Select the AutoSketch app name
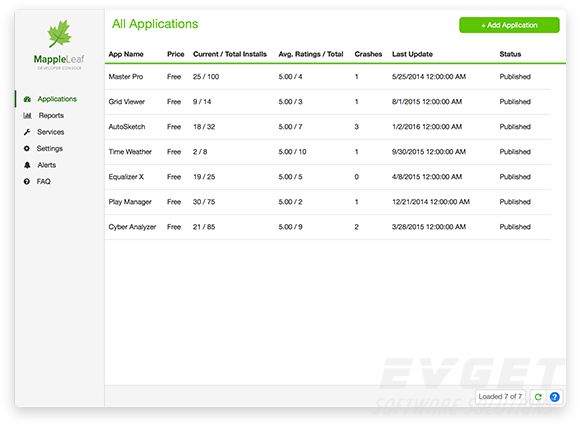This screenshot has height=427, width=581. [127, 127]
